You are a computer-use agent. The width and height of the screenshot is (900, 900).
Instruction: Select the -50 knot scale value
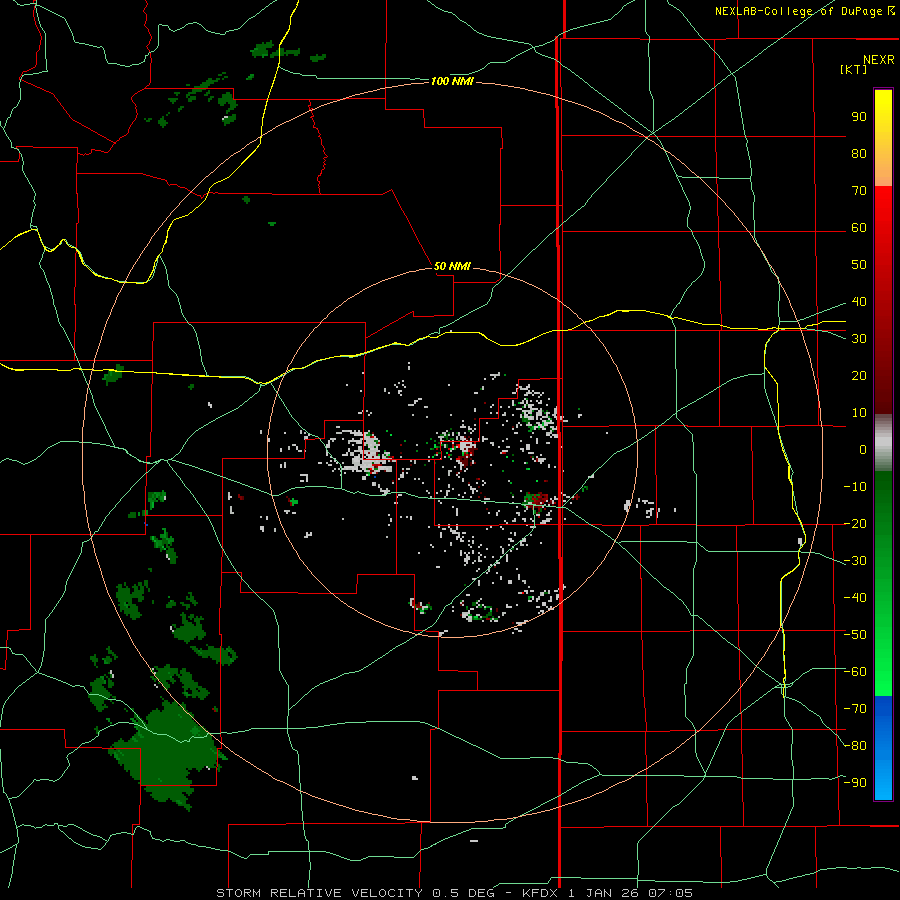click(855, 635)
